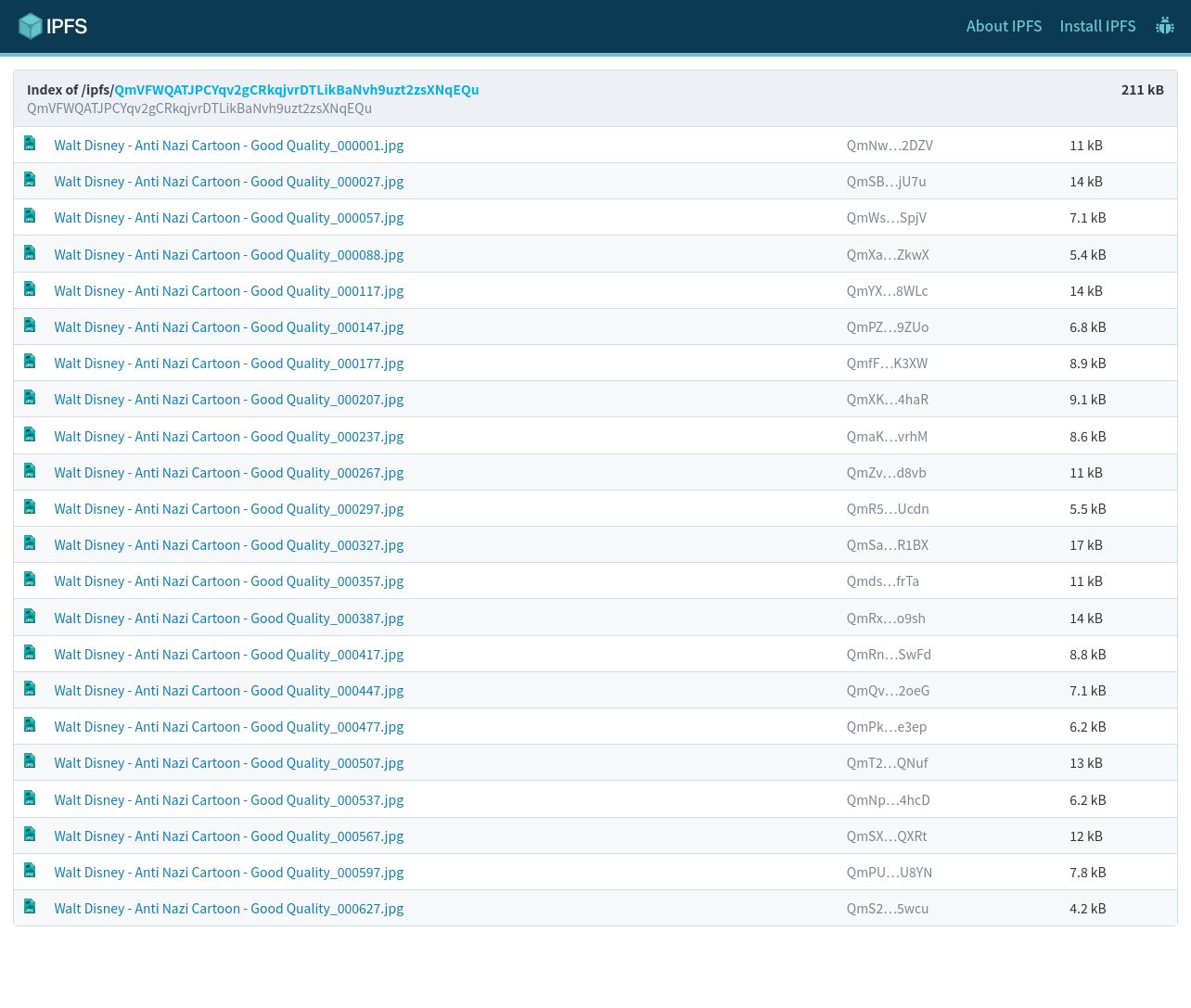Click the JPG file icon for _000207.jpg
Viewport: 1191px width, 1008px height.
tap(30, 398)
